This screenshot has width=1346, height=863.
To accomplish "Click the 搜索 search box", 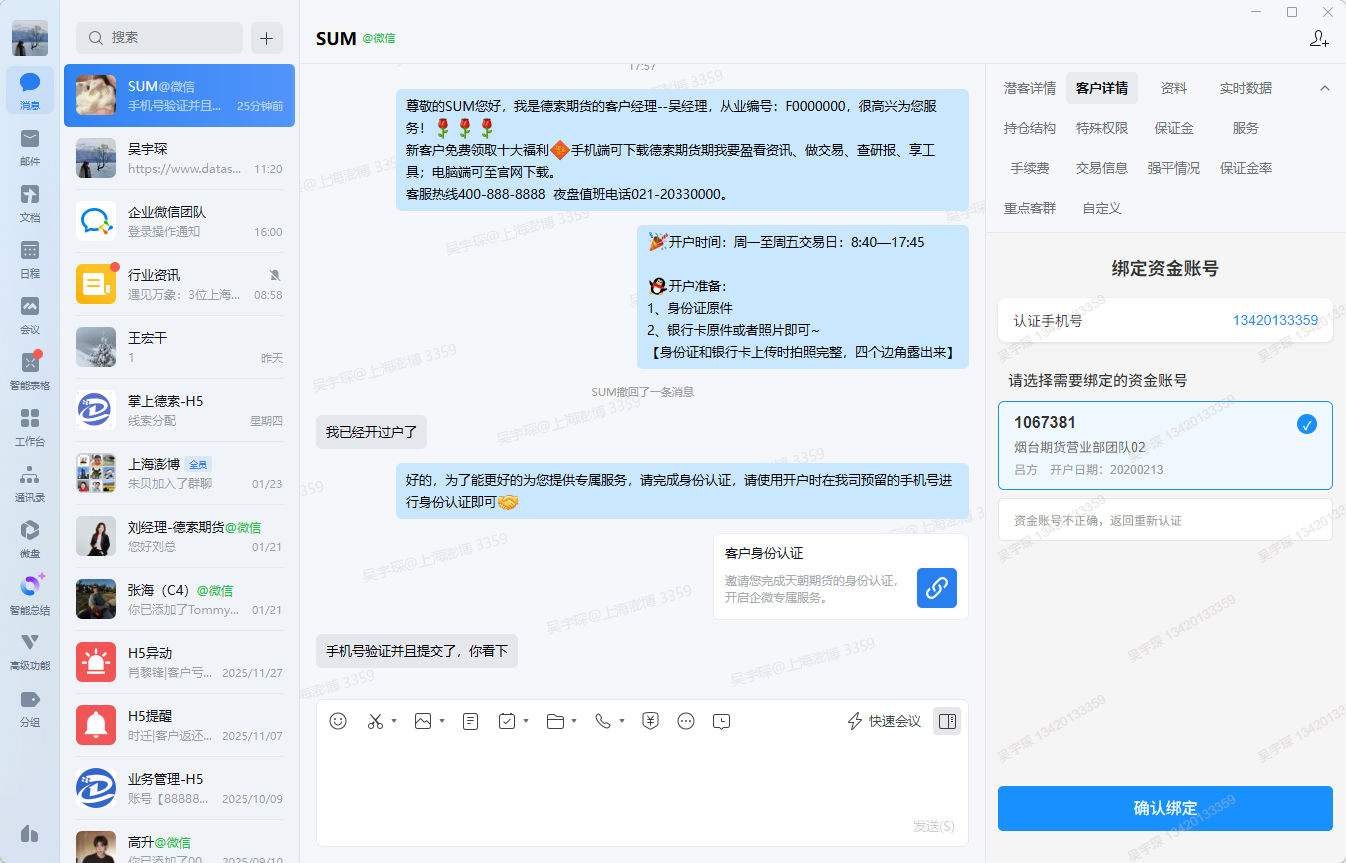I will 159,38.
